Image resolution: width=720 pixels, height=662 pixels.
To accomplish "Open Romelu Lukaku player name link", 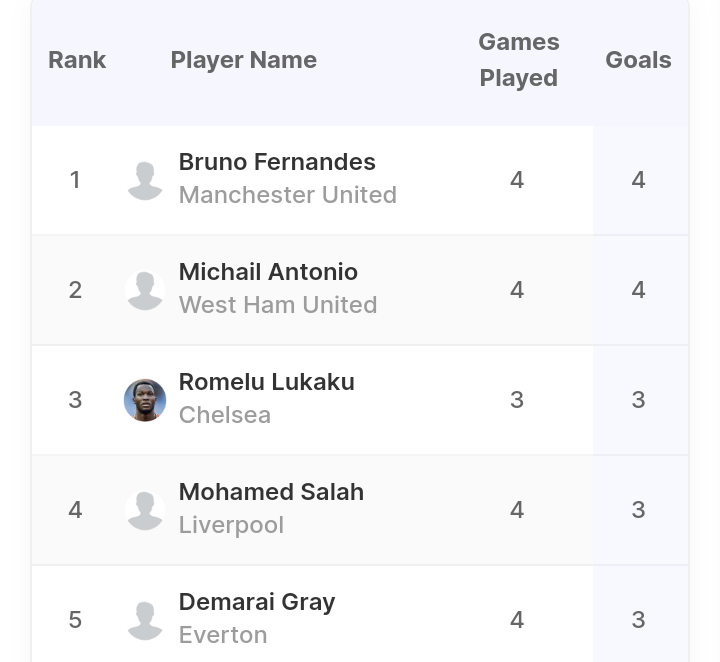I will (x=267, y=382).
